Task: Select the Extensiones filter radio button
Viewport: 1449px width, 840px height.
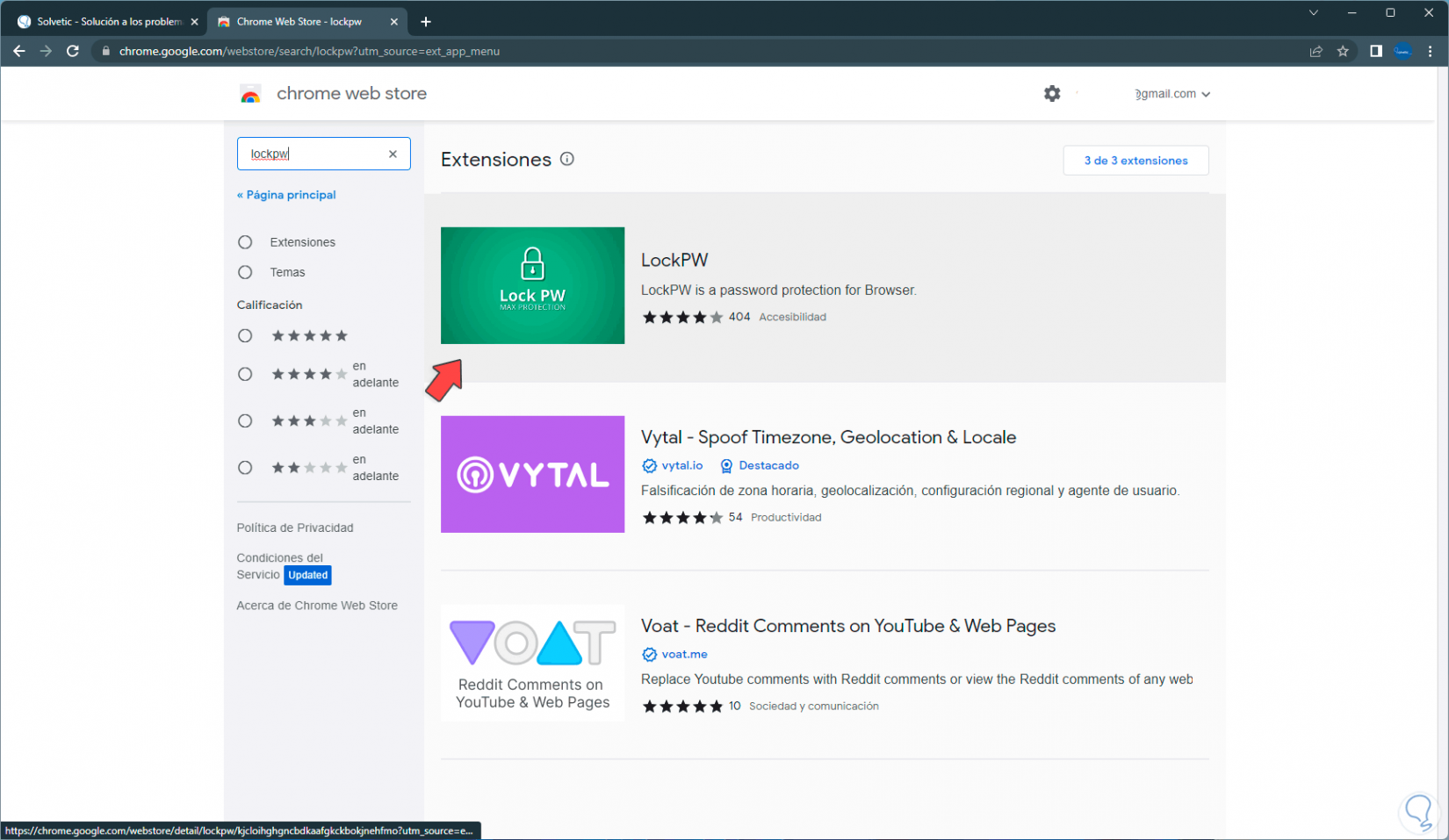Action: pyautogui.click(x=245, y=242)
